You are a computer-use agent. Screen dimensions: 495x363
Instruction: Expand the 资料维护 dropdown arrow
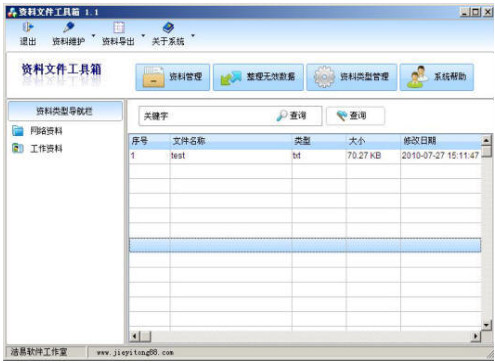[93, 35]
